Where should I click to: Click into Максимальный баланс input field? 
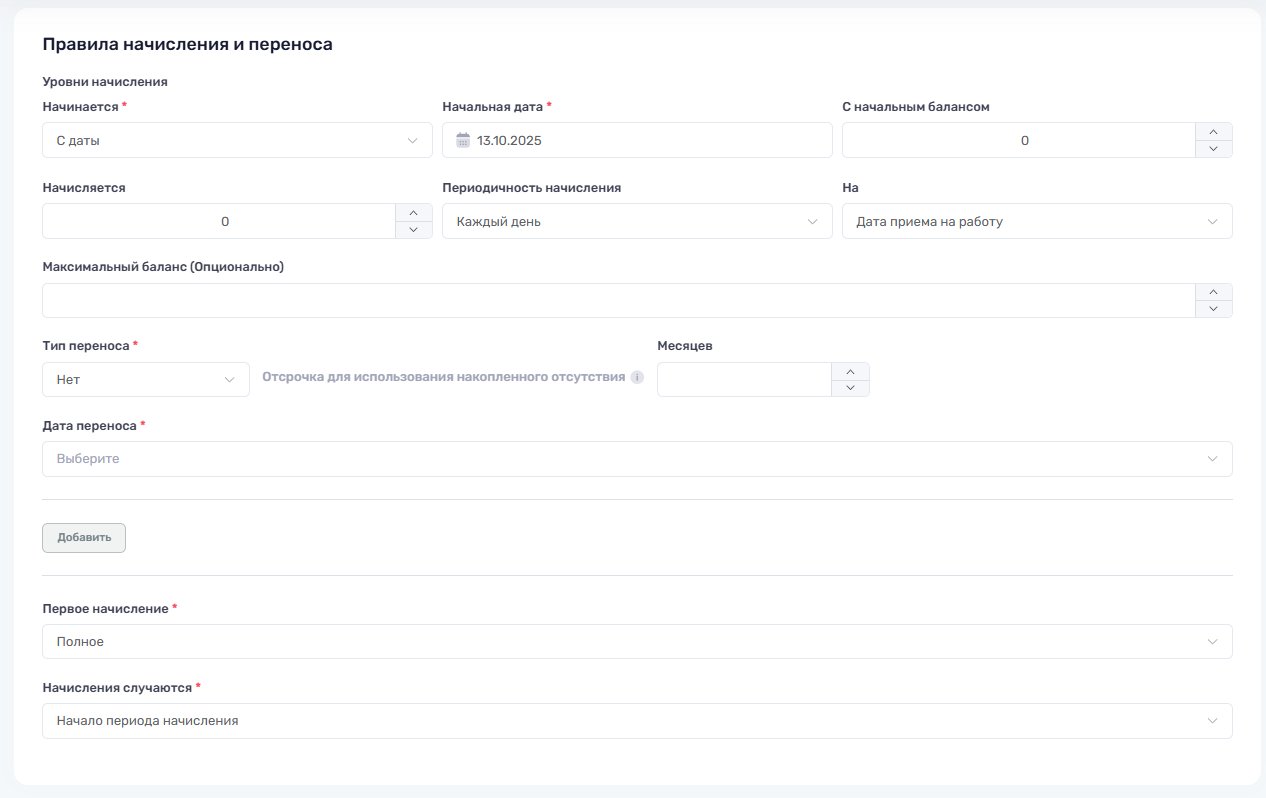(618, 301)
